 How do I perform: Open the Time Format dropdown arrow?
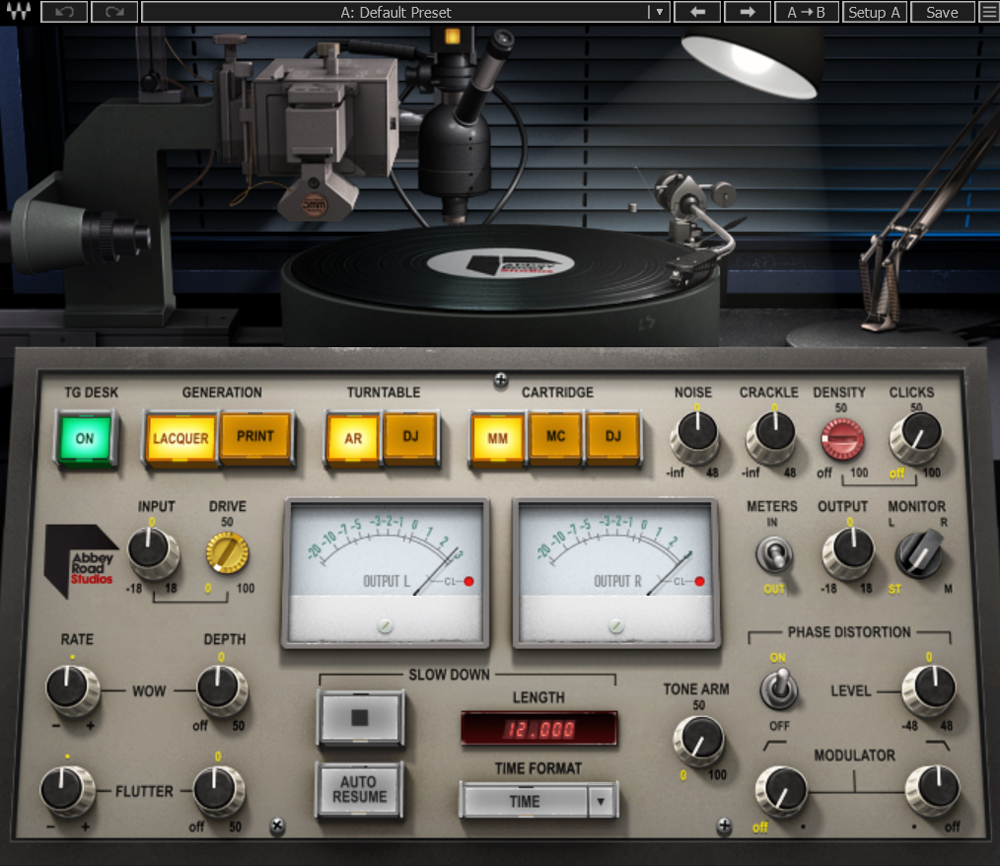pyautogui.click(x=601, y=802)
